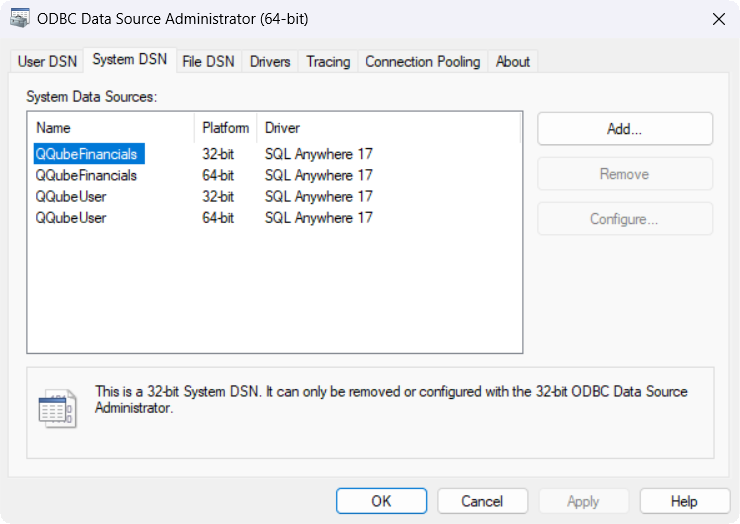Screen dimensions: 740x524
Task: Click the greyed-out Apply button
Action: pos(583,501)
